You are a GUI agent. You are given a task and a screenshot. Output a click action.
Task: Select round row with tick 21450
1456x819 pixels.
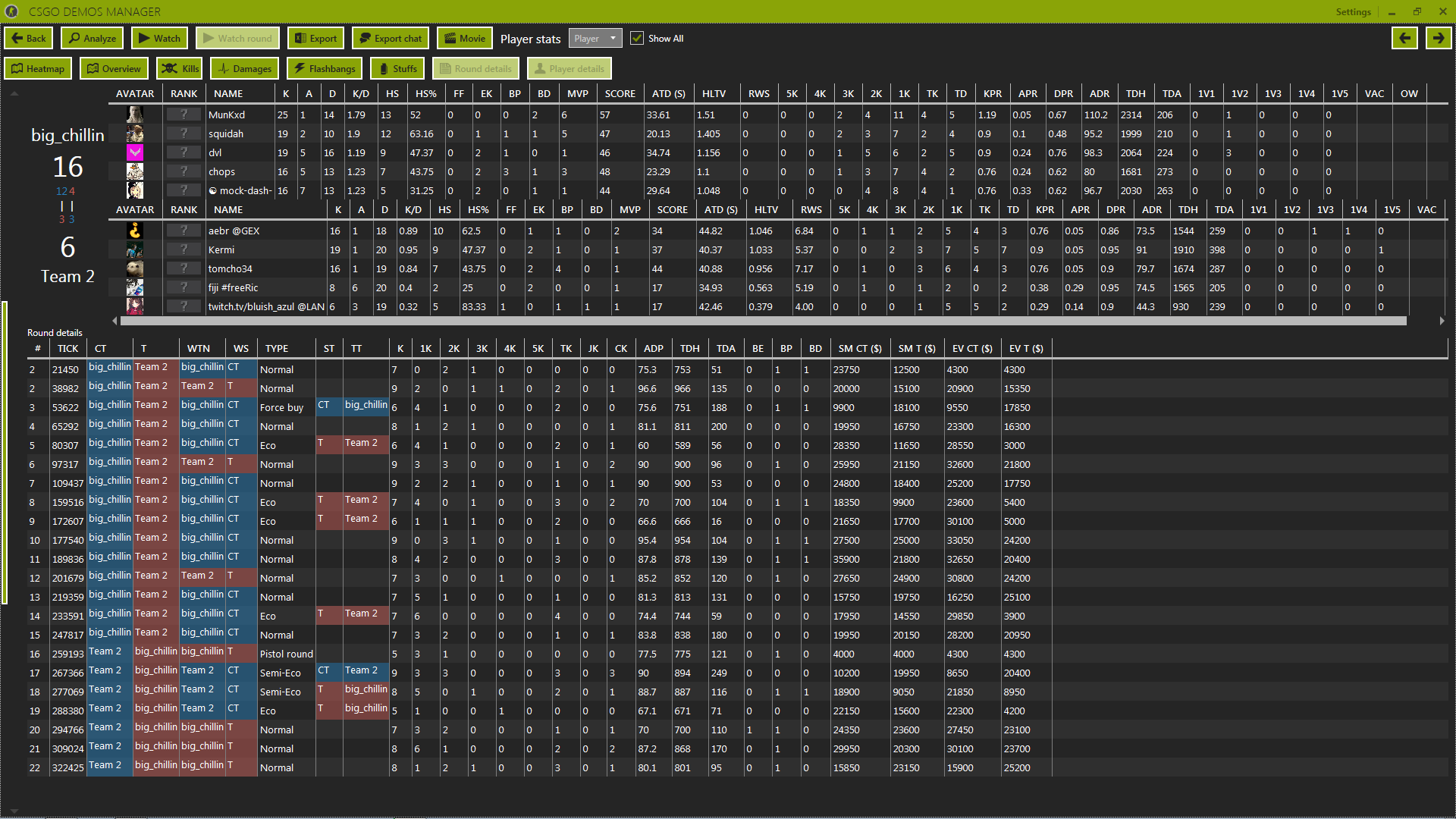click(x=538, y=369)
